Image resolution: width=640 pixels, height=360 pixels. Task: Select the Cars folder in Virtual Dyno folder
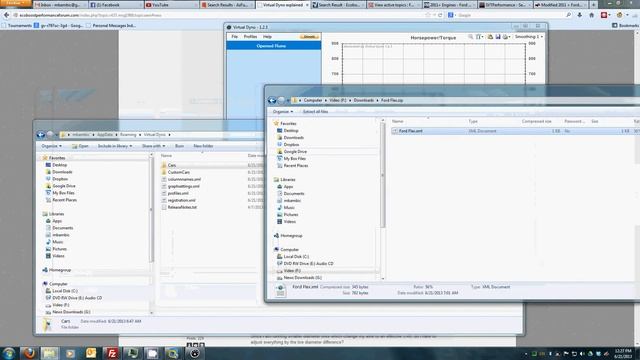[172, 165]
